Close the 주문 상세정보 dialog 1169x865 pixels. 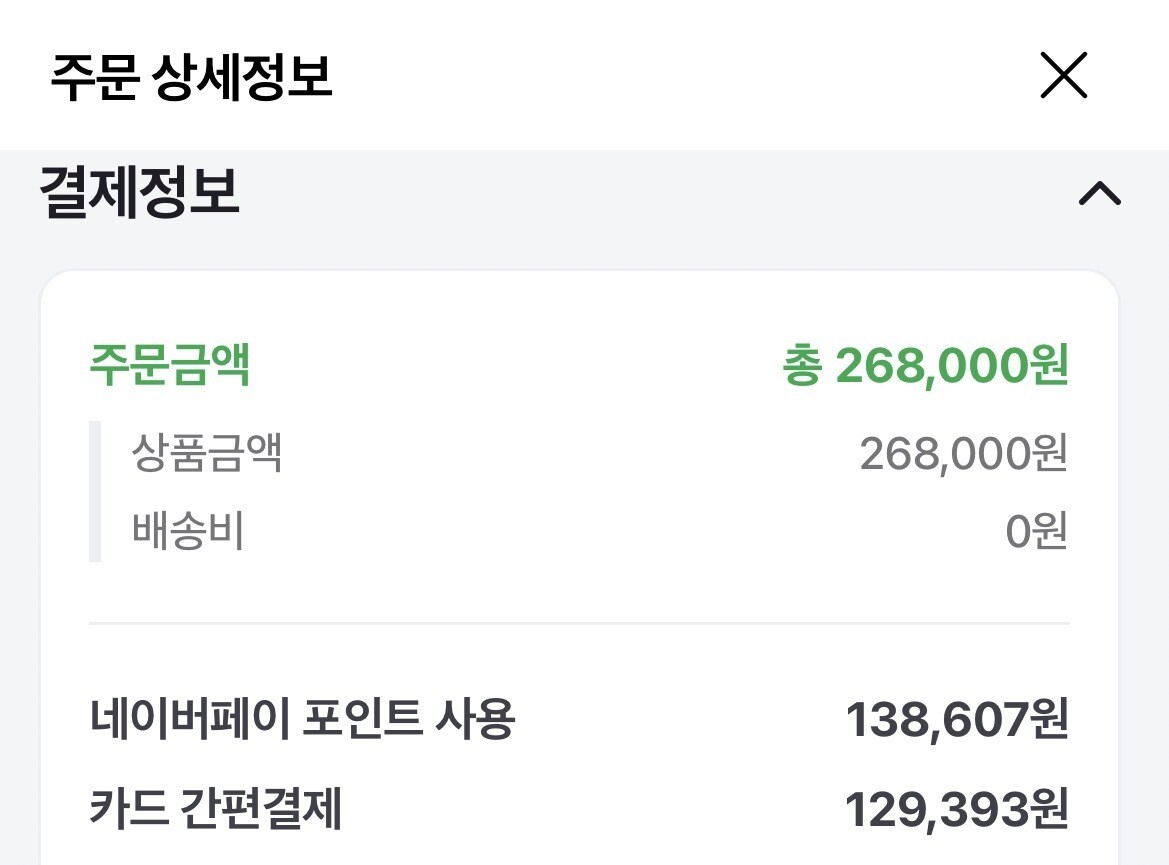point(1063,76)
